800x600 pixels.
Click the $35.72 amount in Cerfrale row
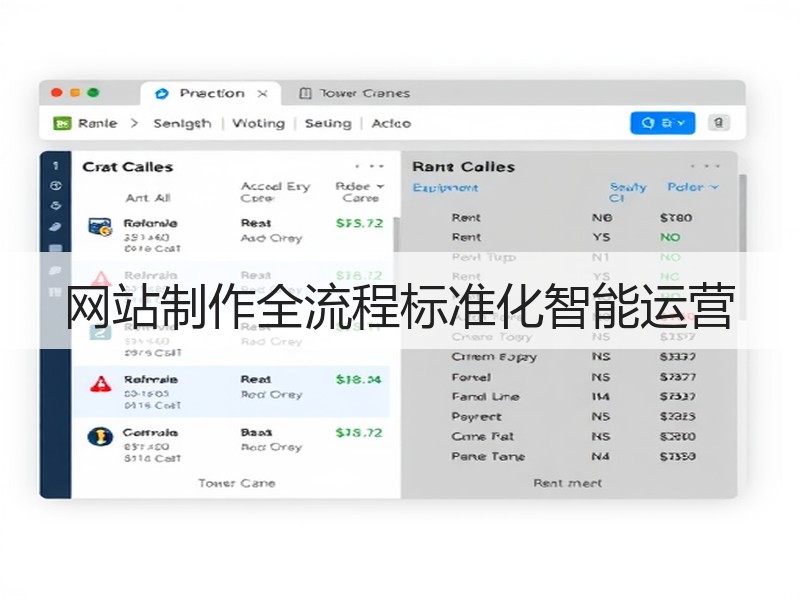(359, 433)
